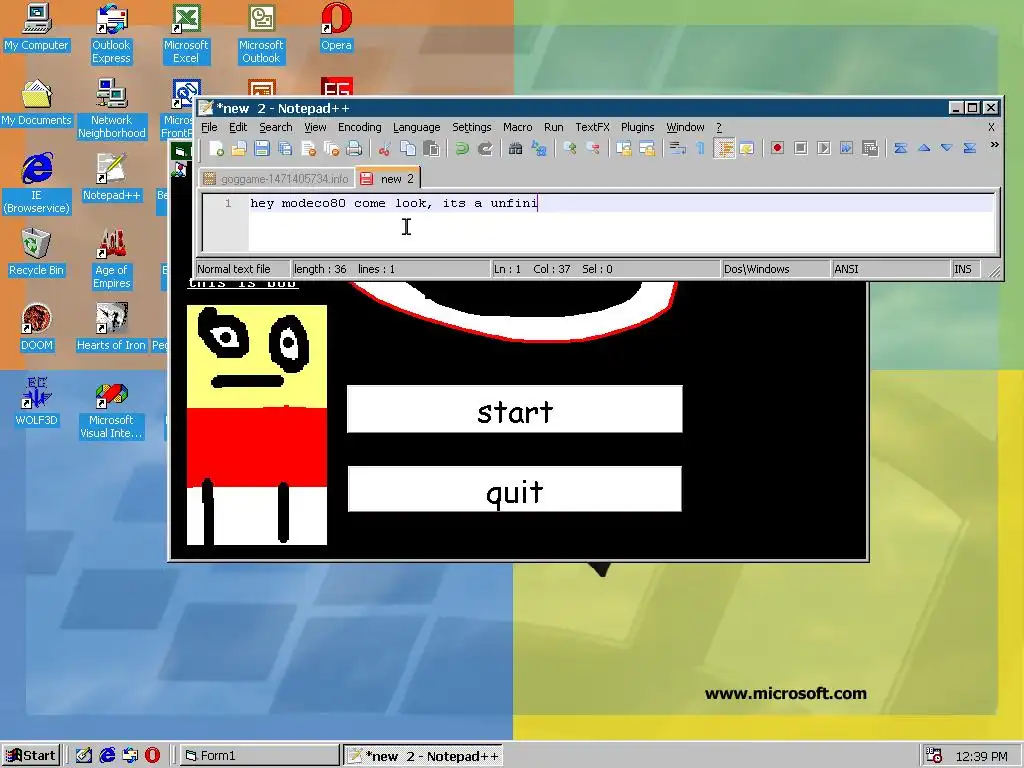Image resolution: width=1024 pixels, height=768 pixels.
Task: Click the clock in the system tray
Action: coord(981,756)
